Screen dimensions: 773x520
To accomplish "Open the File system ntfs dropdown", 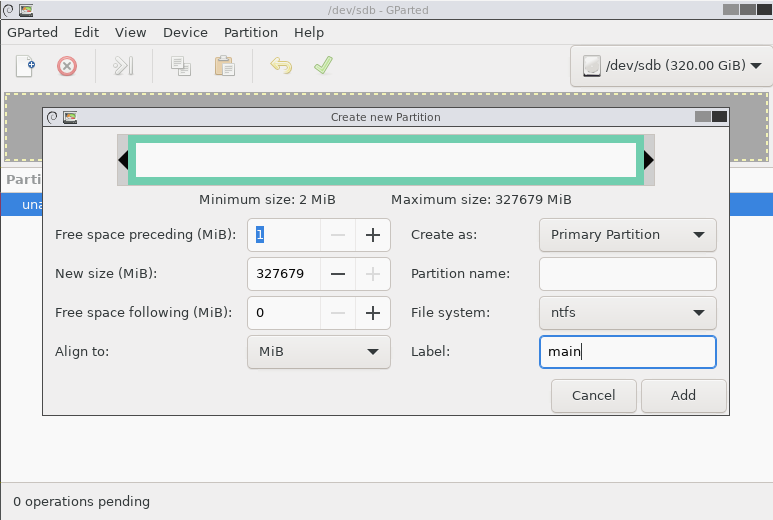I will tap(628, 313).
